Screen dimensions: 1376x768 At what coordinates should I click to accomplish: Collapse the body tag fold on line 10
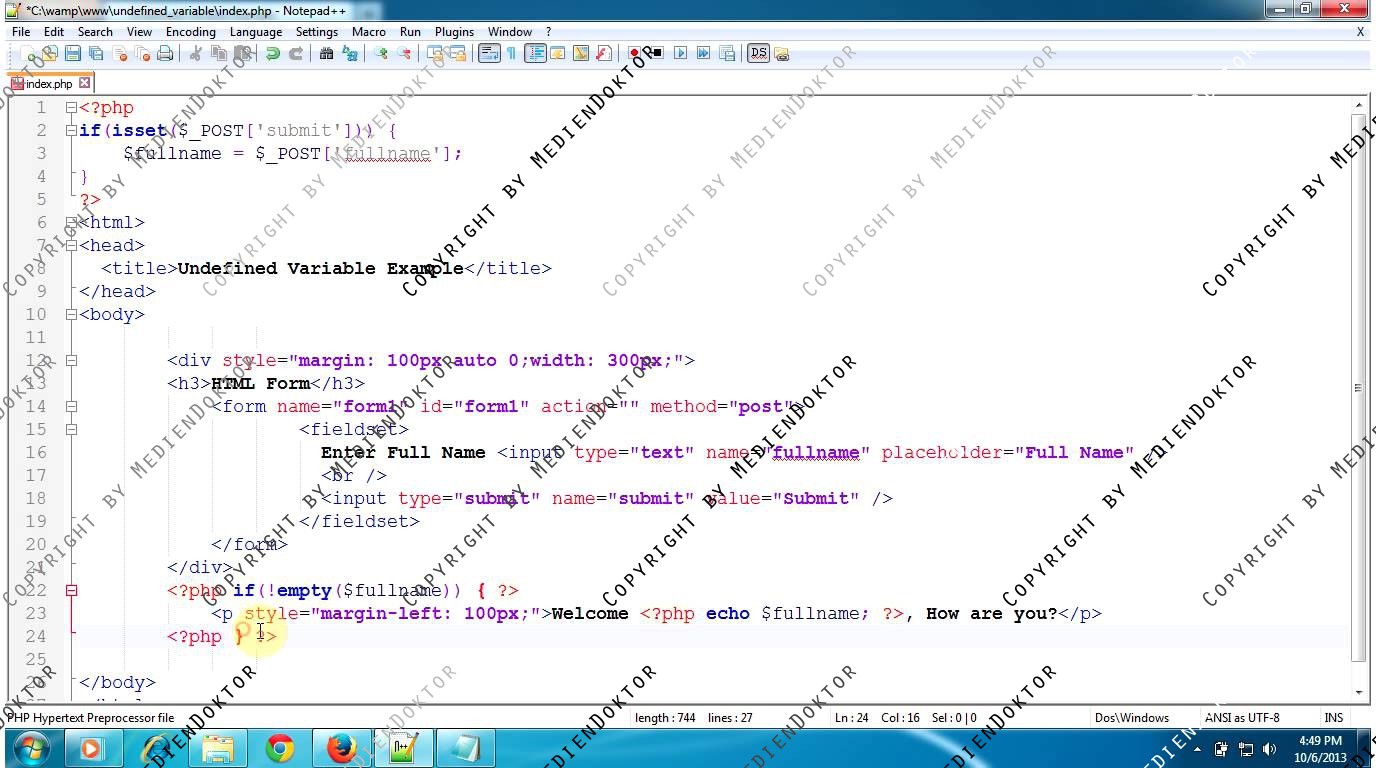(71, 314)
